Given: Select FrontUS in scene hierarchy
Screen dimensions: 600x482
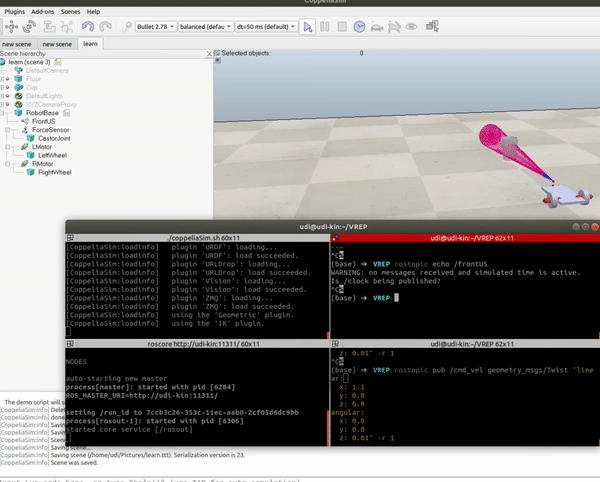Looking at the screenshot, I should coord(45,121).
